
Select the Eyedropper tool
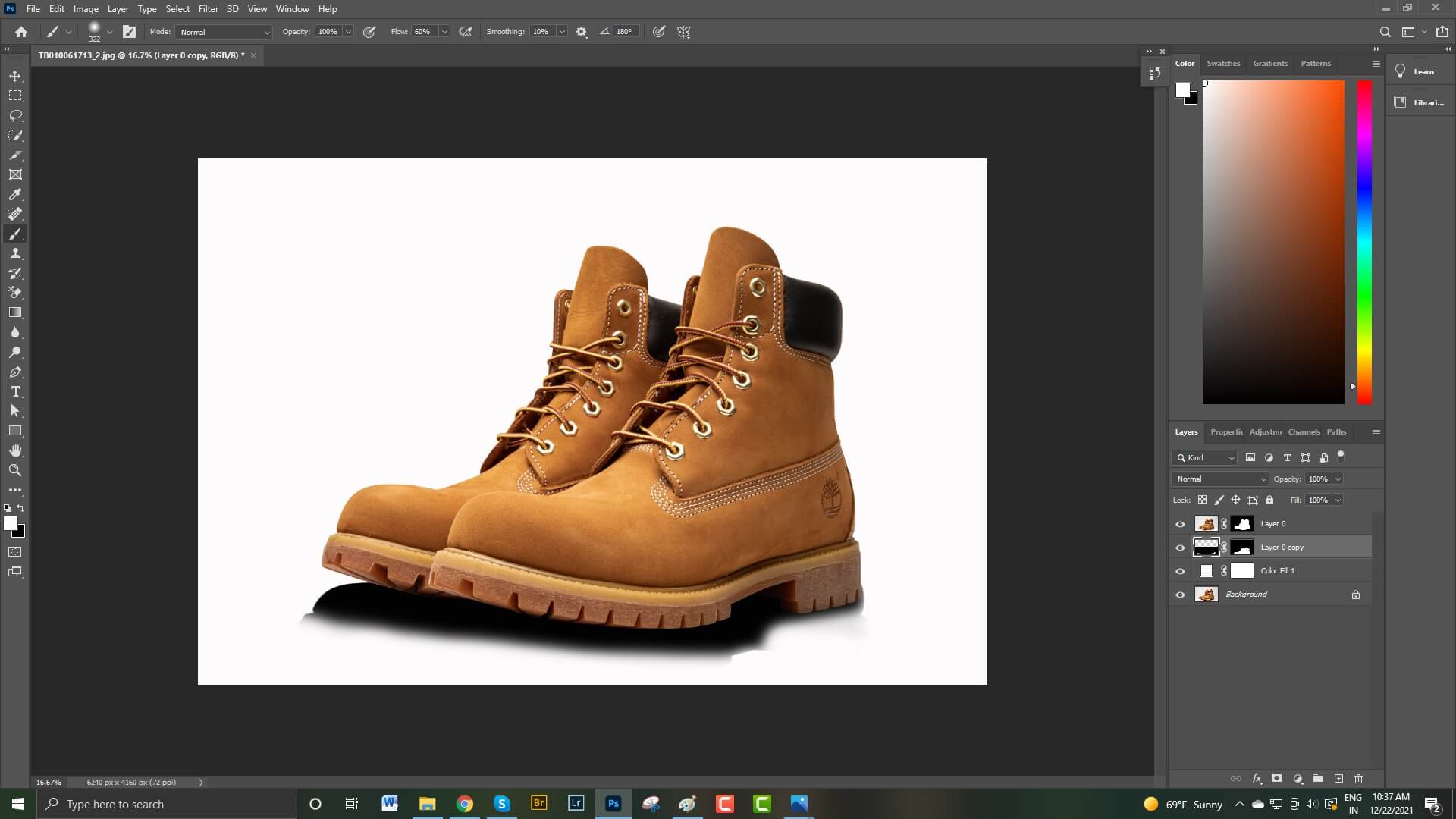tap(15, 194)
